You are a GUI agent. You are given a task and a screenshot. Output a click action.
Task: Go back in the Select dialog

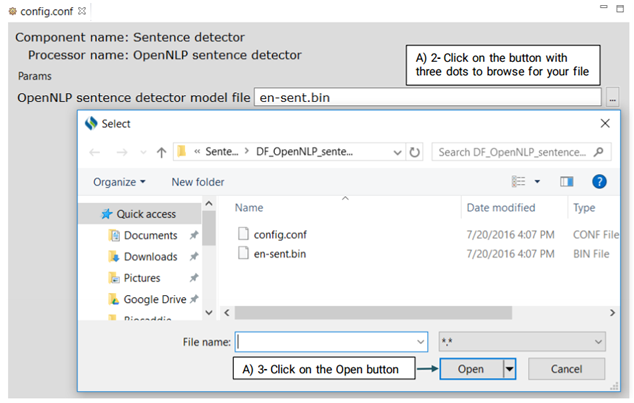(96, 152)
